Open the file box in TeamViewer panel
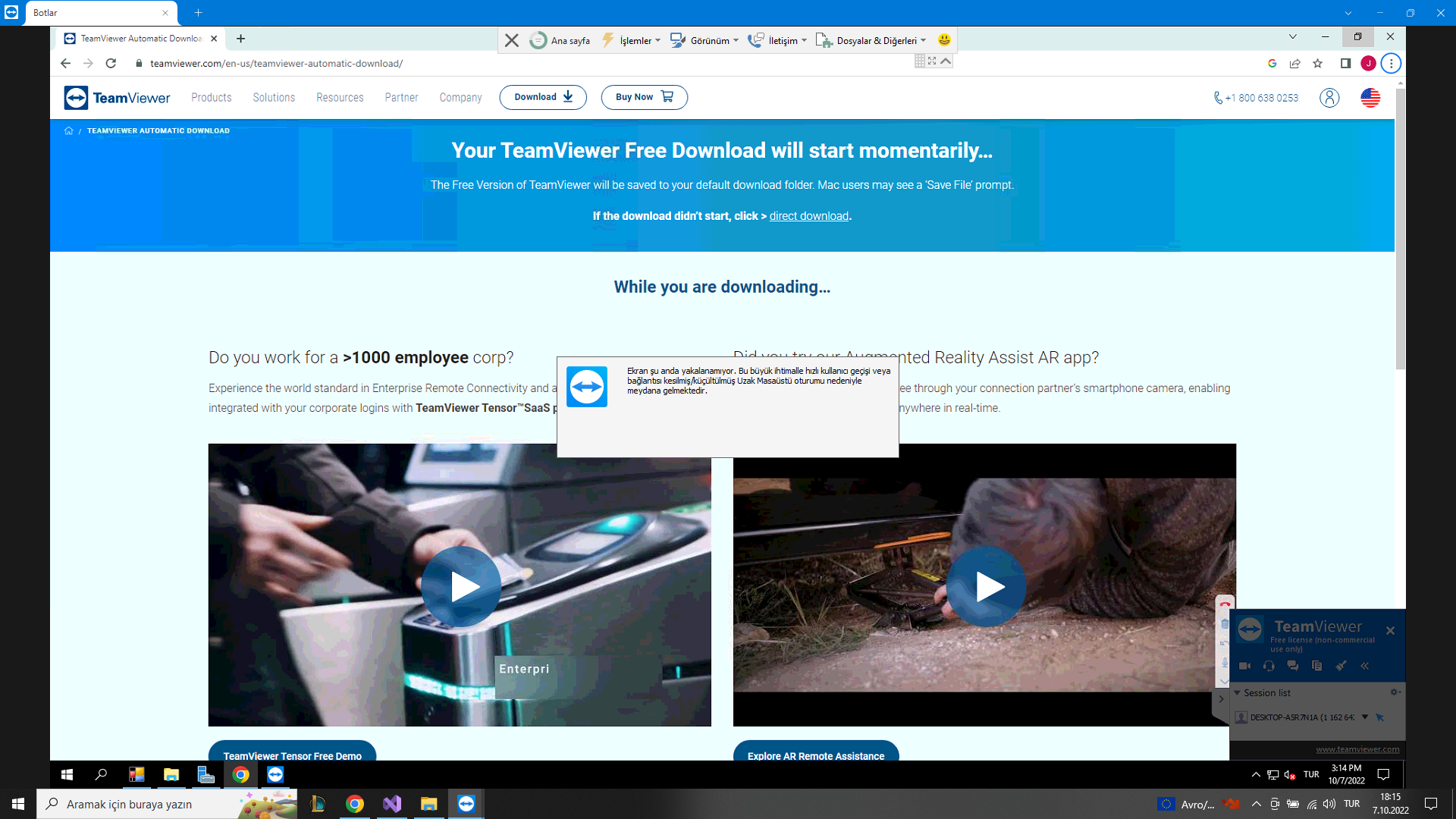 pyautogui.click(x=1317, y=666)
